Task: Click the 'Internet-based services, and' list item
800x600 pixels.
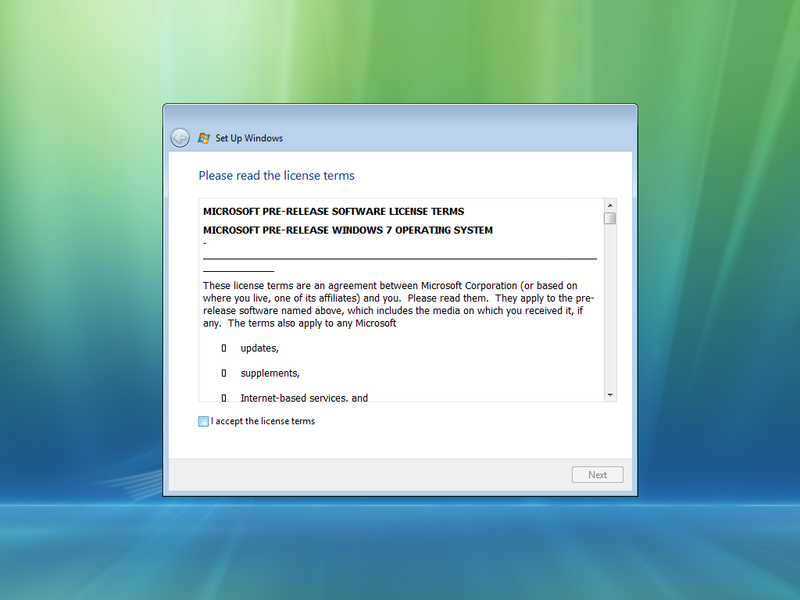Action: coord(303,397)
